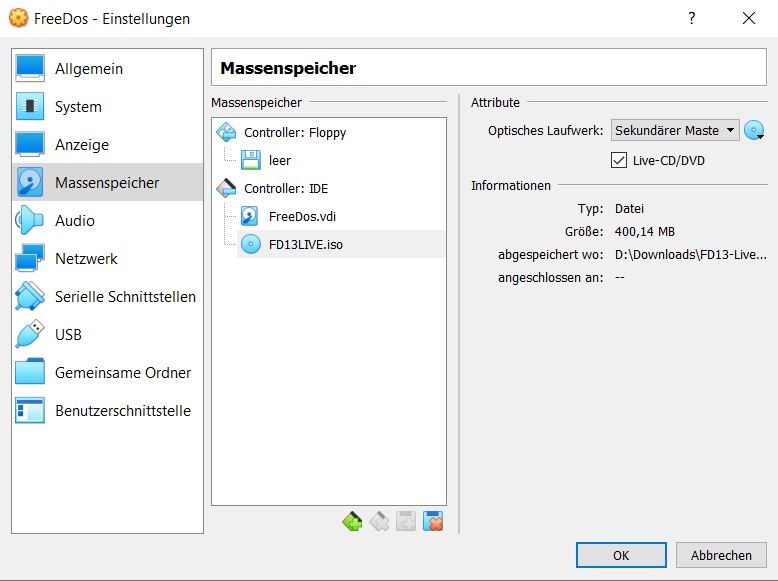Click the shared folder icon
This screenshot has height=581, width=778.
coord(30,372)
